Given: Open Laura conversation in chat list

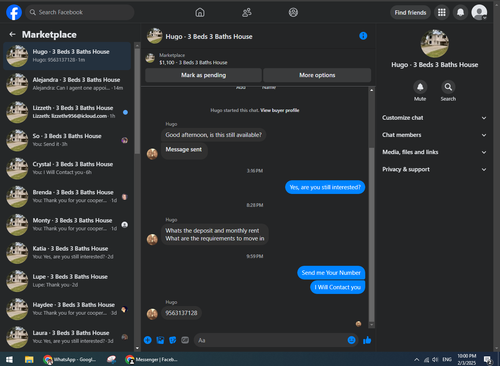Looking at the screenshot, I should (x=67, y=337).
